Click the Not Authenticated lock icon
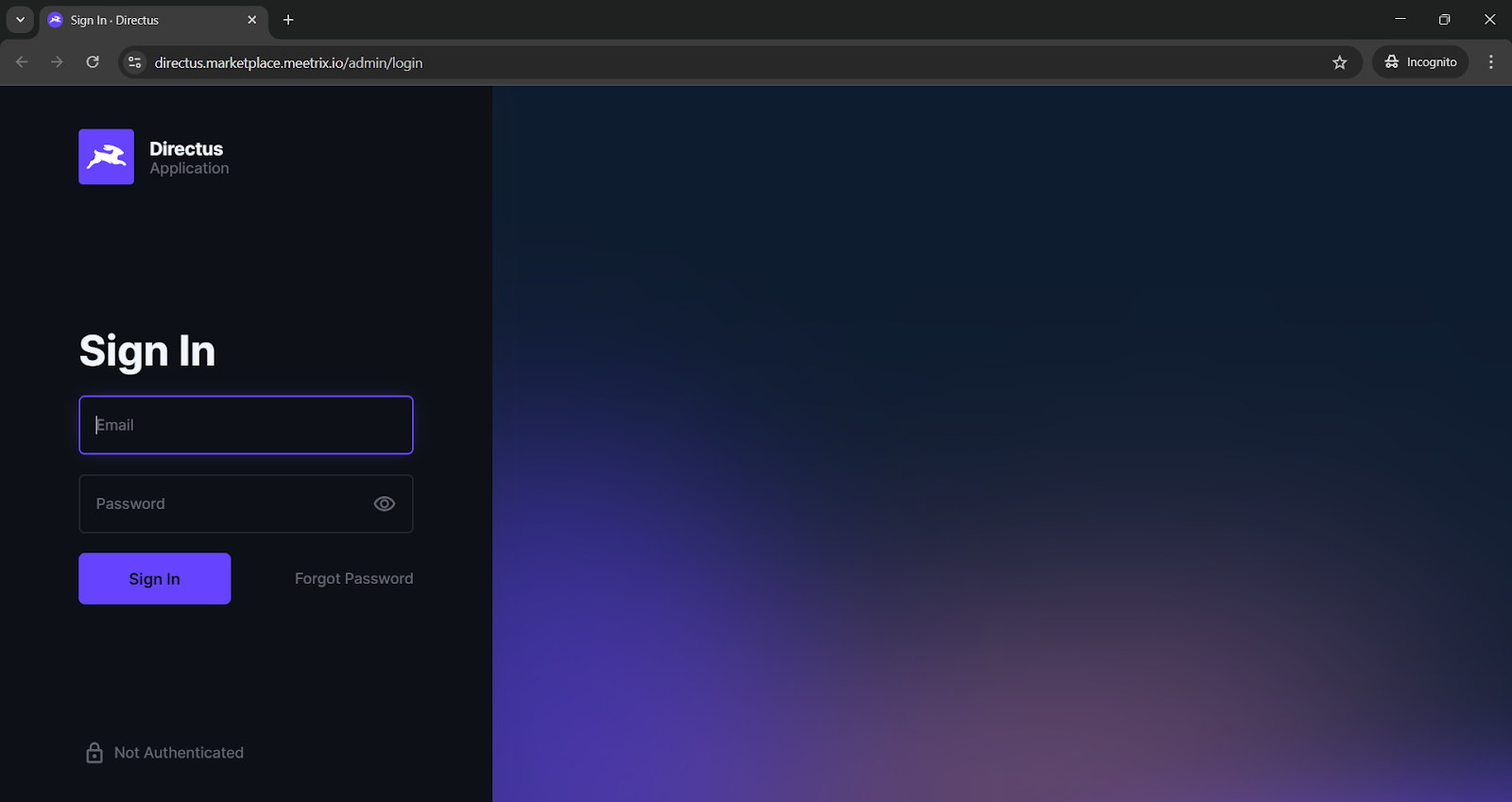This screenshot has width=1512, height=802. [94, 753]
